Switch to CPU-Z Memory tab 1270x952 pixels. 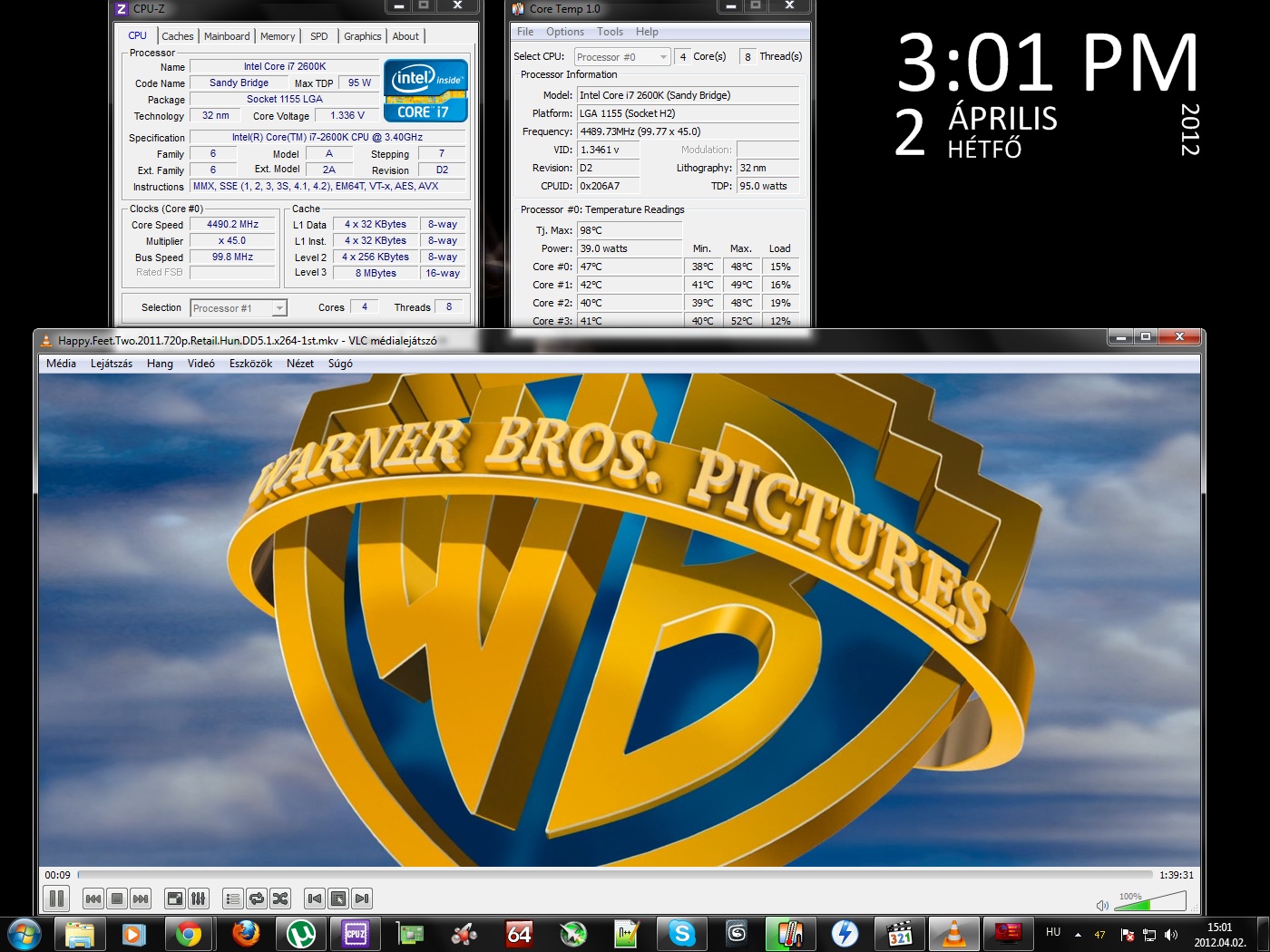[278, 36]
